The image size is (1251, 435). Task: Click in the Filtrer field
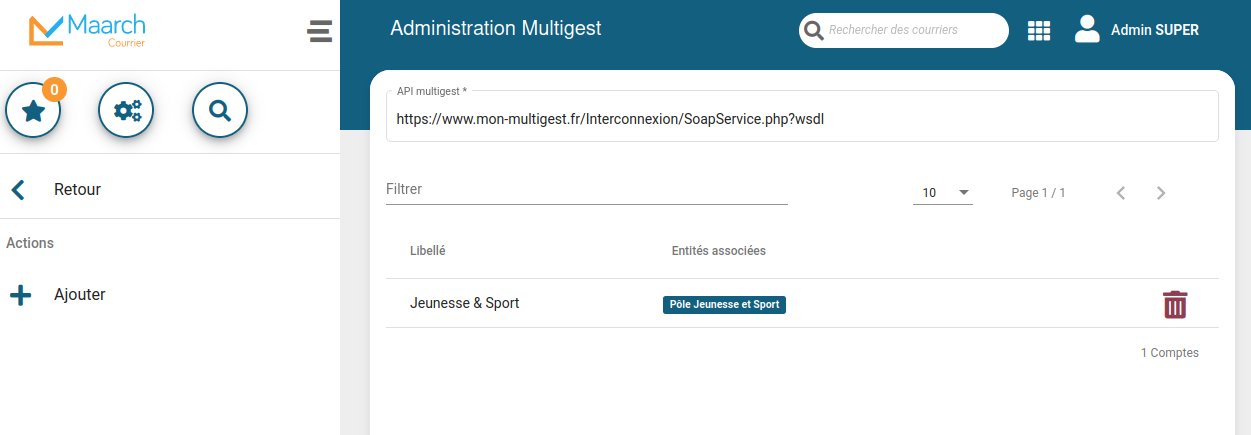click(587, 189)
